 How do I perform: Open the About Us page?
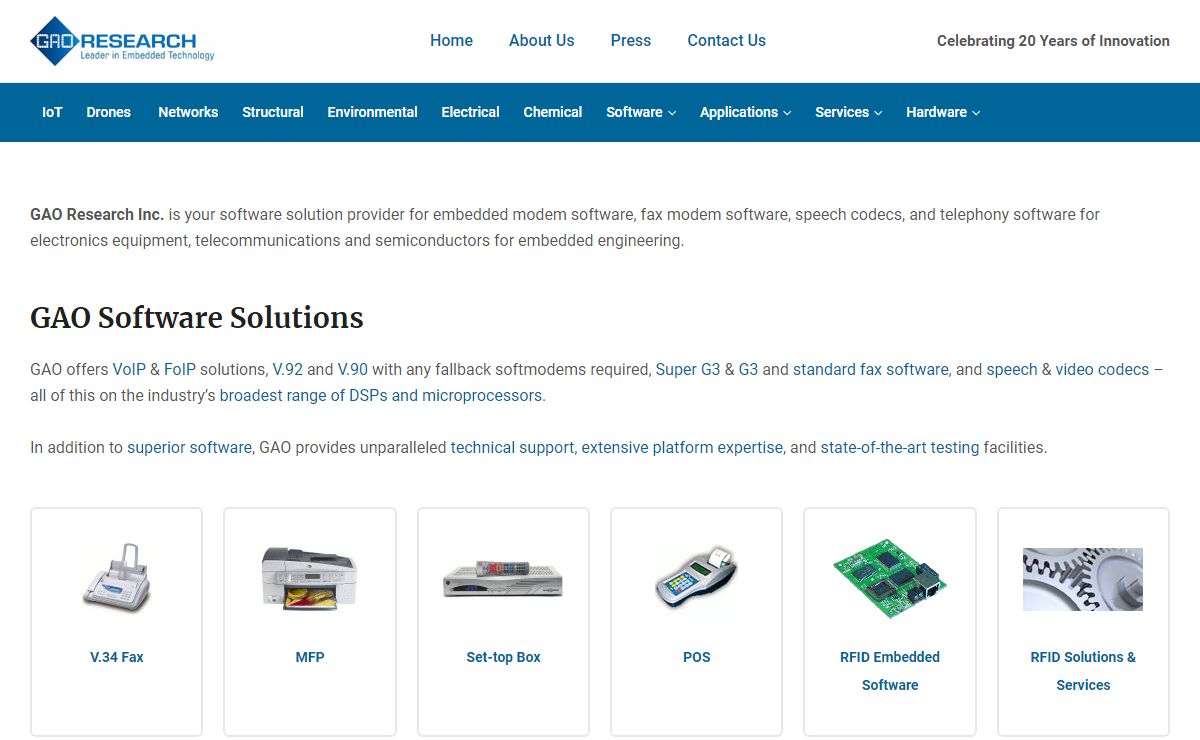point(542,41)
